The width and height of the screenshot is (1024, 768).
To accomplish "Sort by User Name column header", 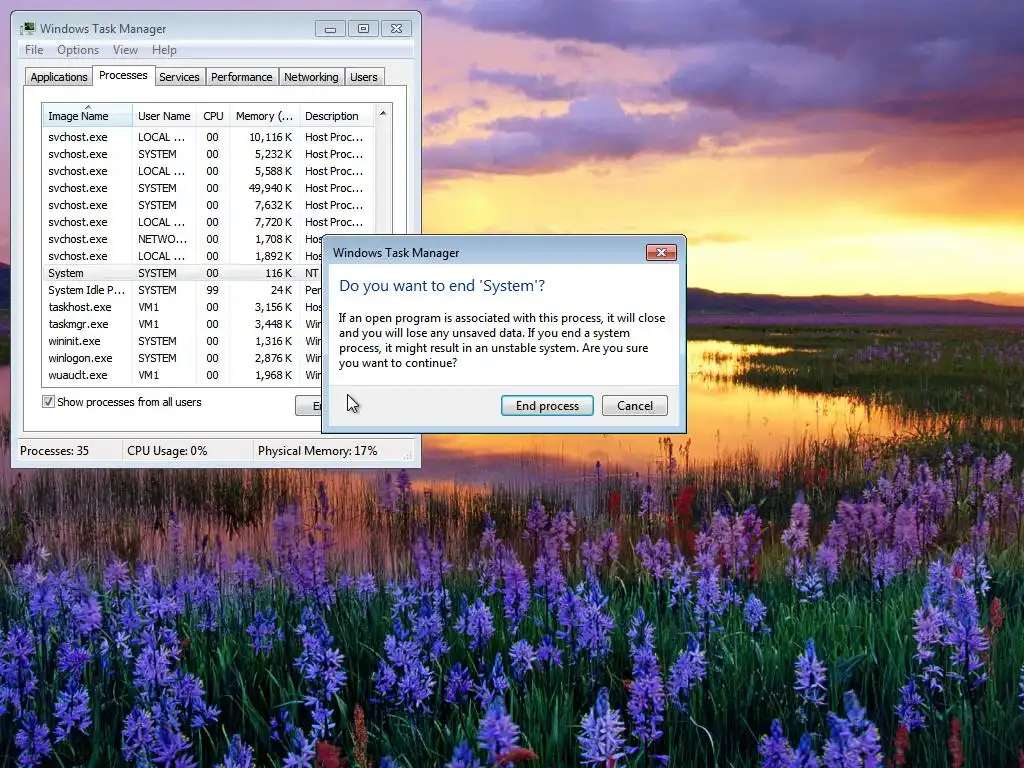I will click(x=164, y=116).
